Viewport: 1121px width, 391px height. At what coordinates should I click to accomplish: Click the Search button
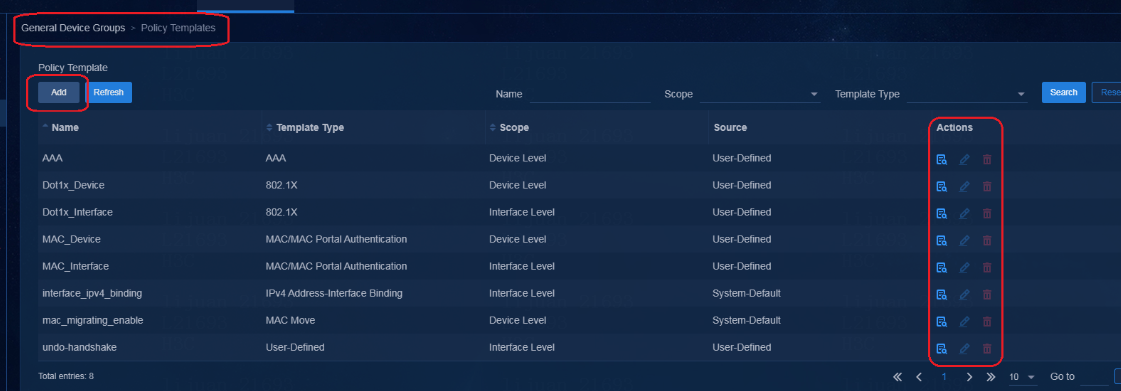(x=1064, y=92)
